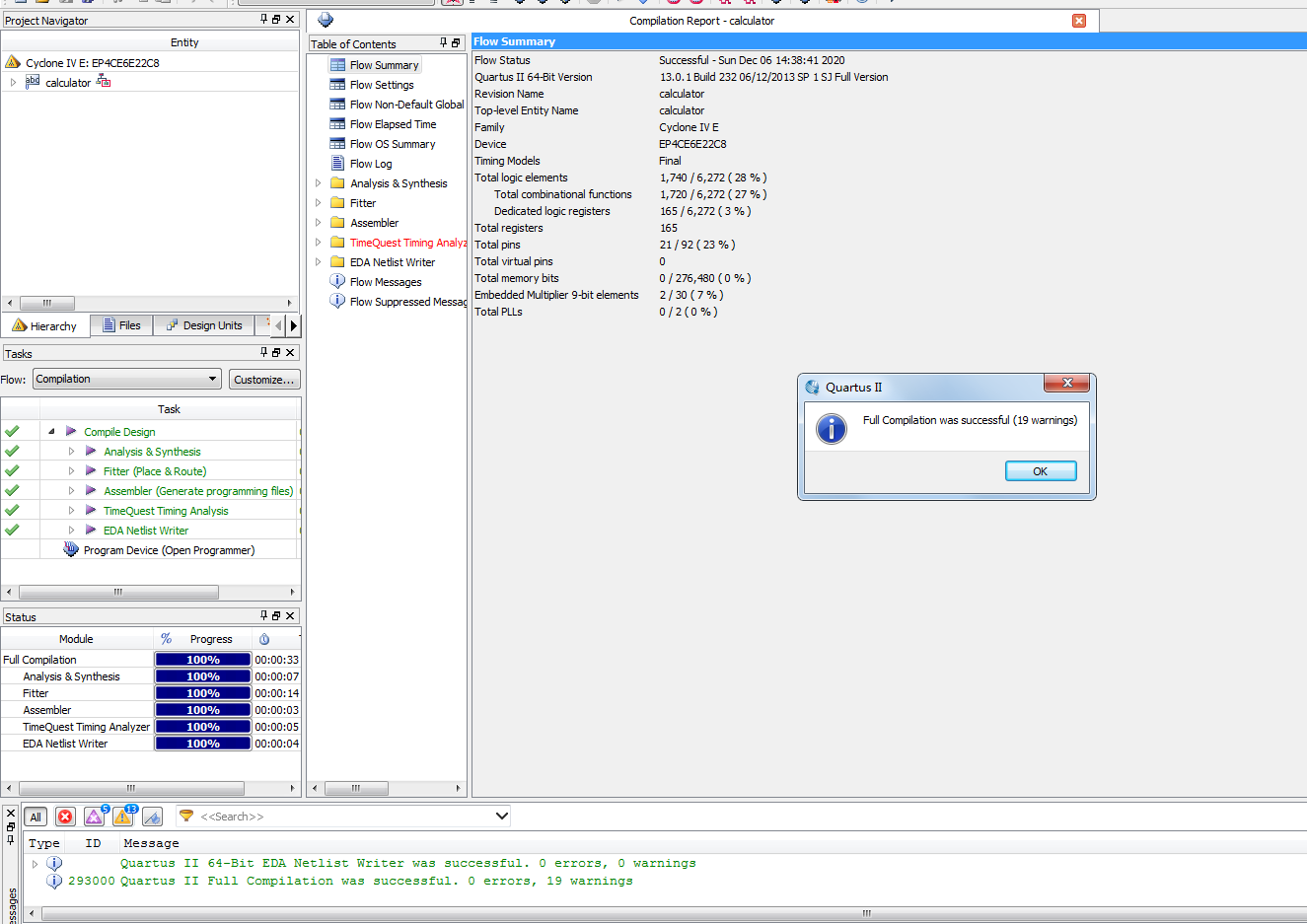Click the flagged messages filter icon

(x=152, y=817)
